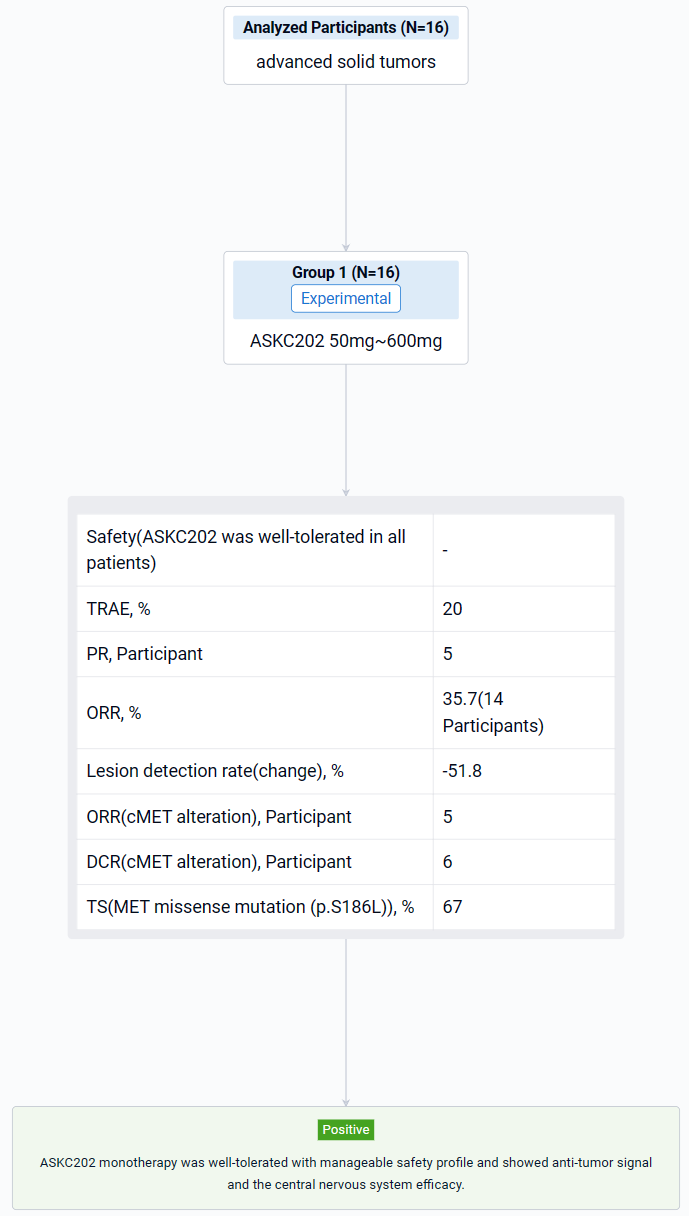Screen dimensions: 689x1216
Task: Click the -51.8 value cell
Action: (x=463, y=772)
